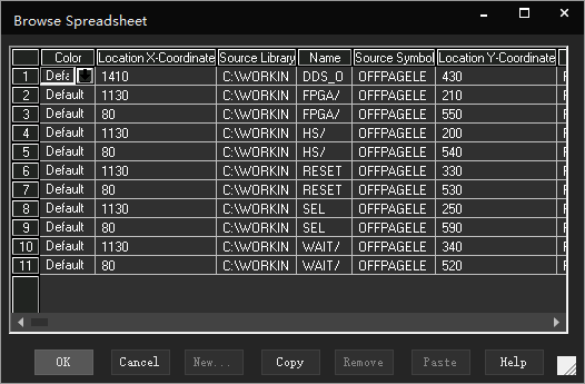Click the X-coordinate cell 1130 in row 10

click(x=156, y=247)
